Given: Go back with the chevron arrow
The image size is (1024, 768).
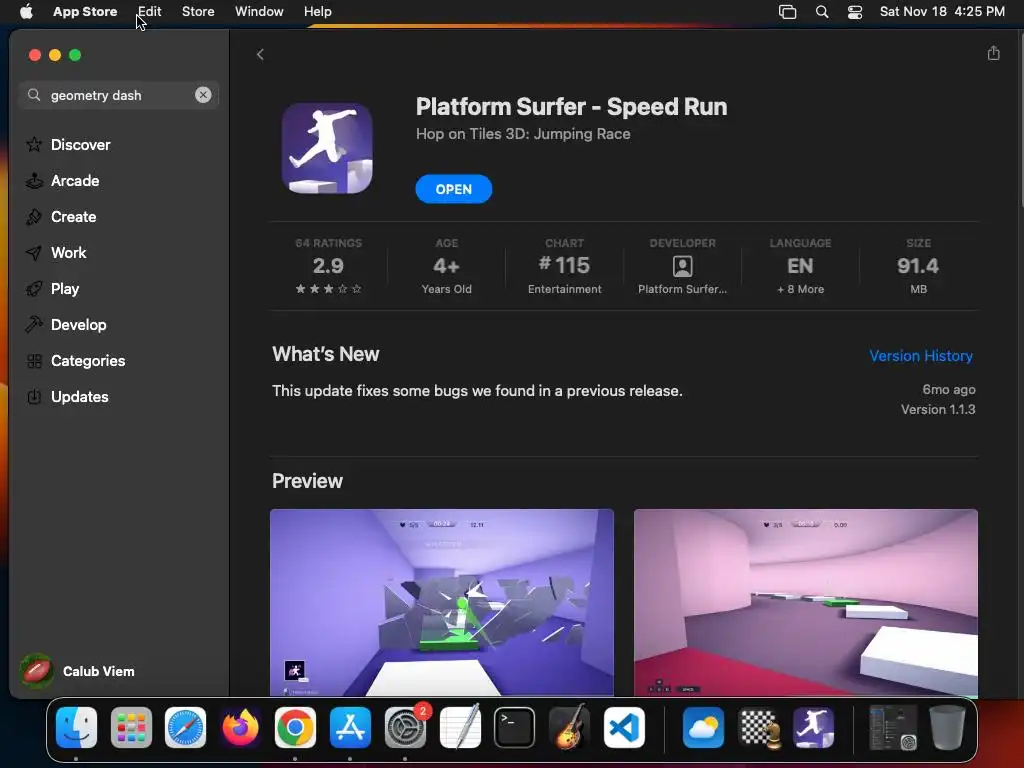Looking at the screenshot, I should (260, 54).
